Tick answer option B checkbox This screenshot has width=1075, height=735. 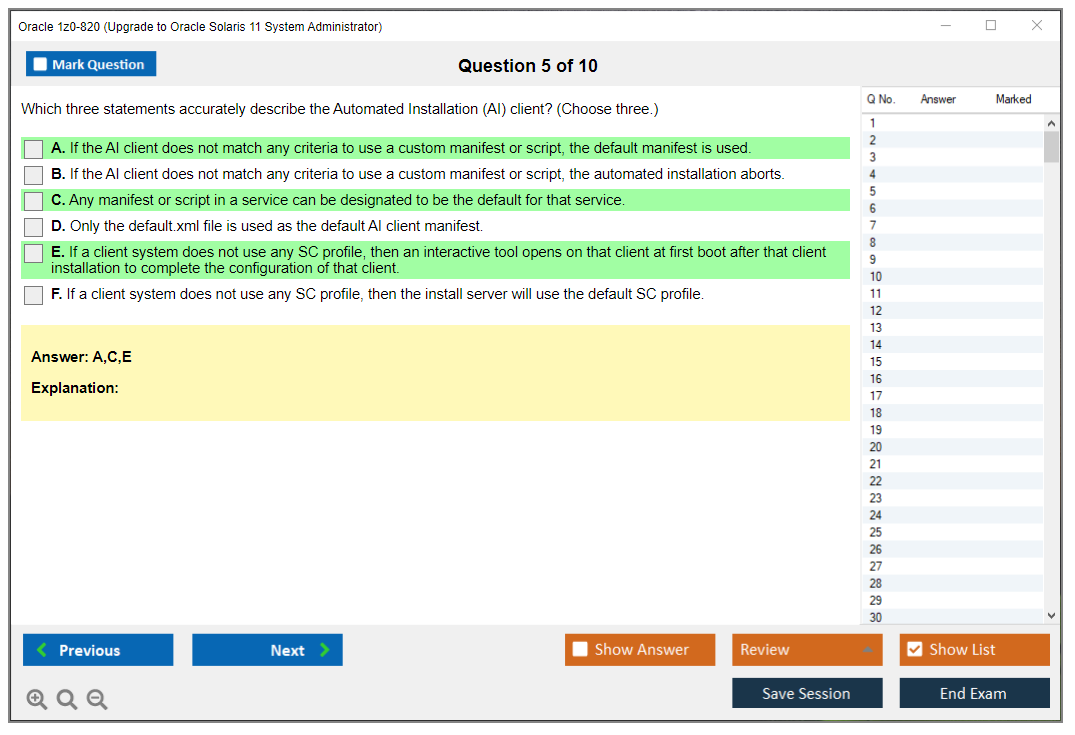[34, 175]
